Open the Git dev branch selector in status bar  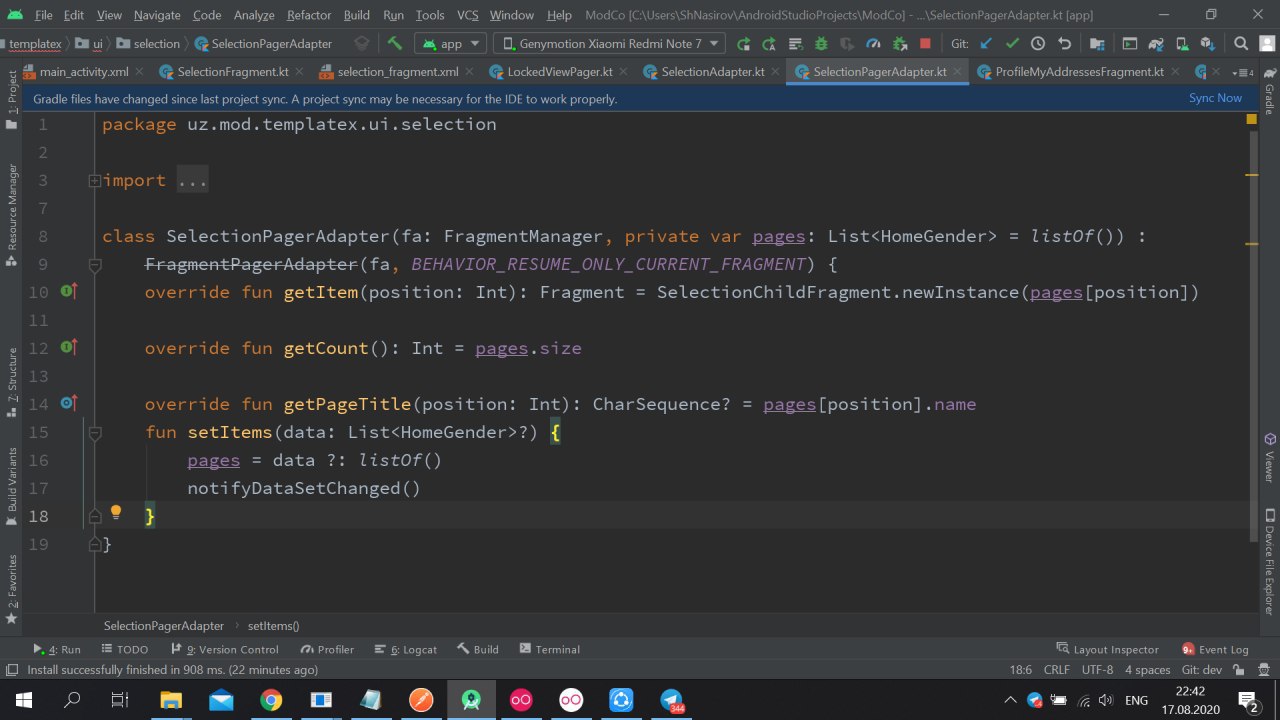1201,670
